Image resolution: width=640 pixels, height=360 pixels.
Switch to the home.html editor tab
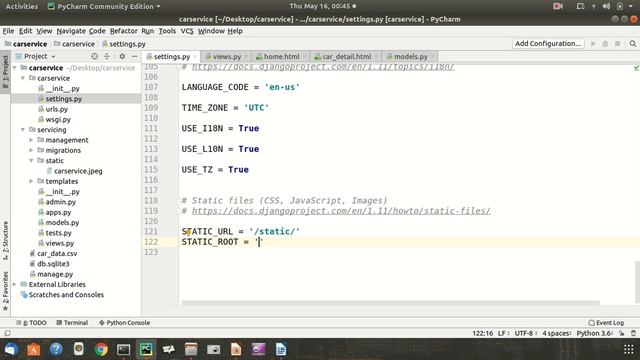pyautogui.click(x=281, y=57)
